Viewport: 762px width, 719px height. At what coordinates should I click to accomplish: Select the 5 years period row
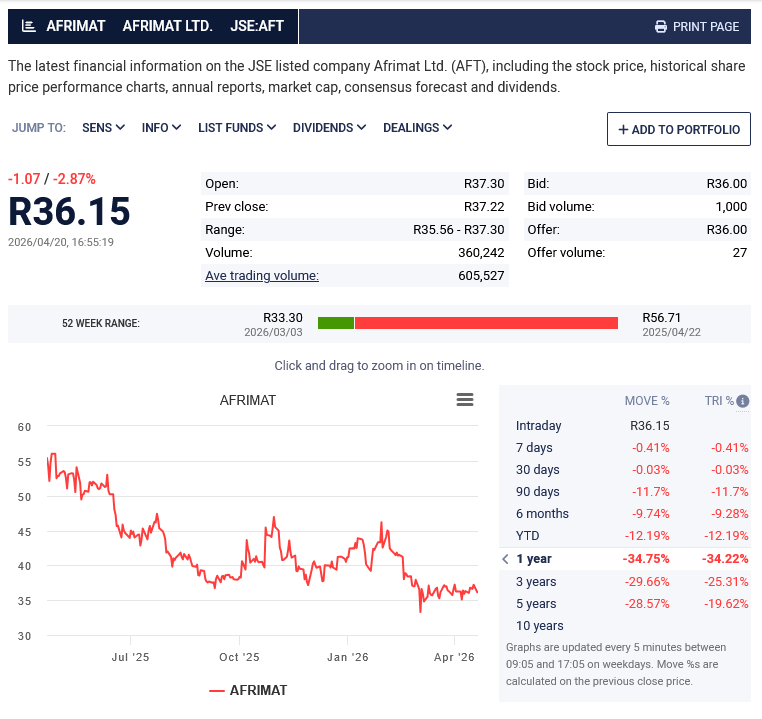(x=624, y=603)
